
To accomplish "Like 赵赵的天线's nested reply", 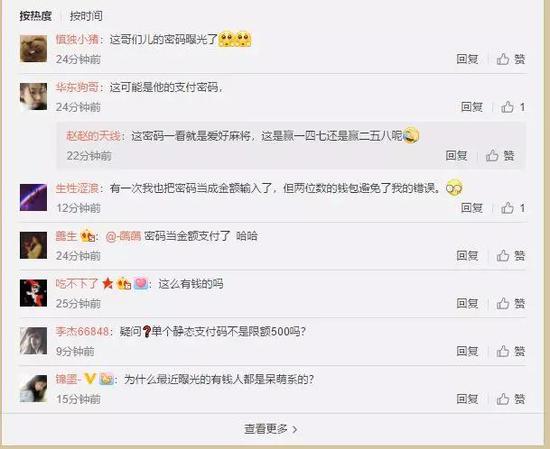I will pos(500,155).
